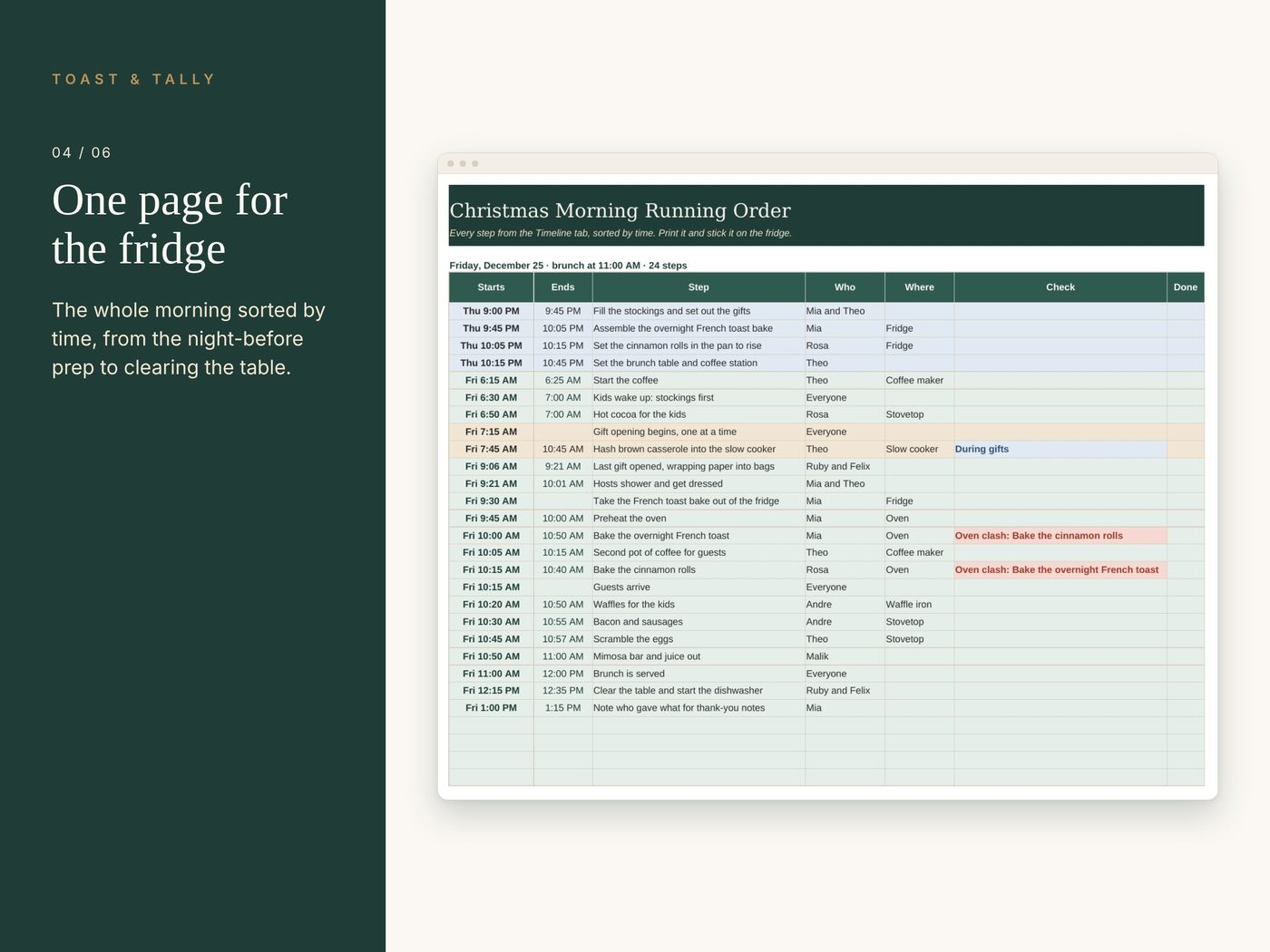This screenshot has height=952, width=1270.
Task: Click the date line 'Friday, December 25'
Action: click(496, 266)
